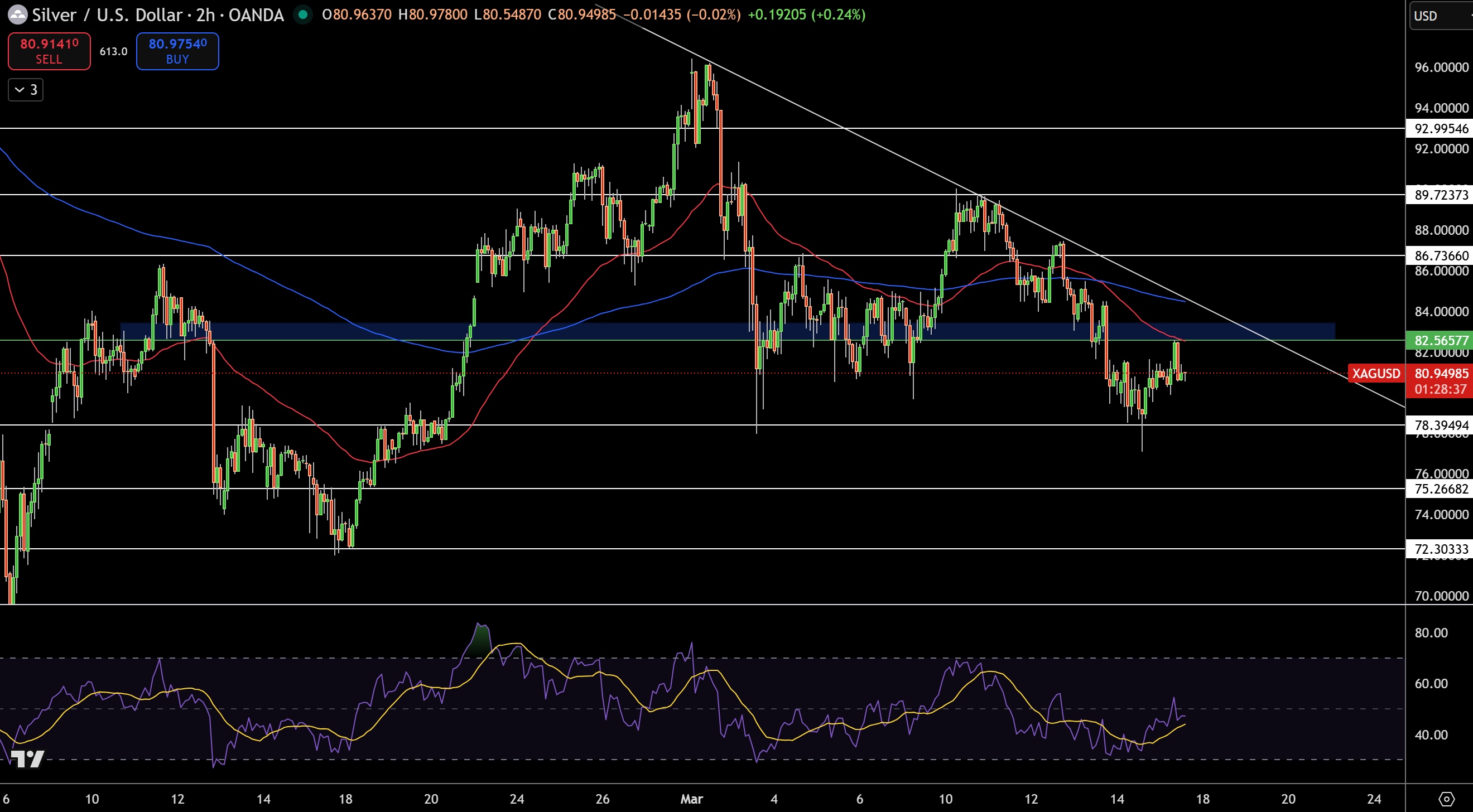This screenshot has width=1473, height=812.
Task: Click the SELL button priced 80.9141
Action: click(49, 51)
